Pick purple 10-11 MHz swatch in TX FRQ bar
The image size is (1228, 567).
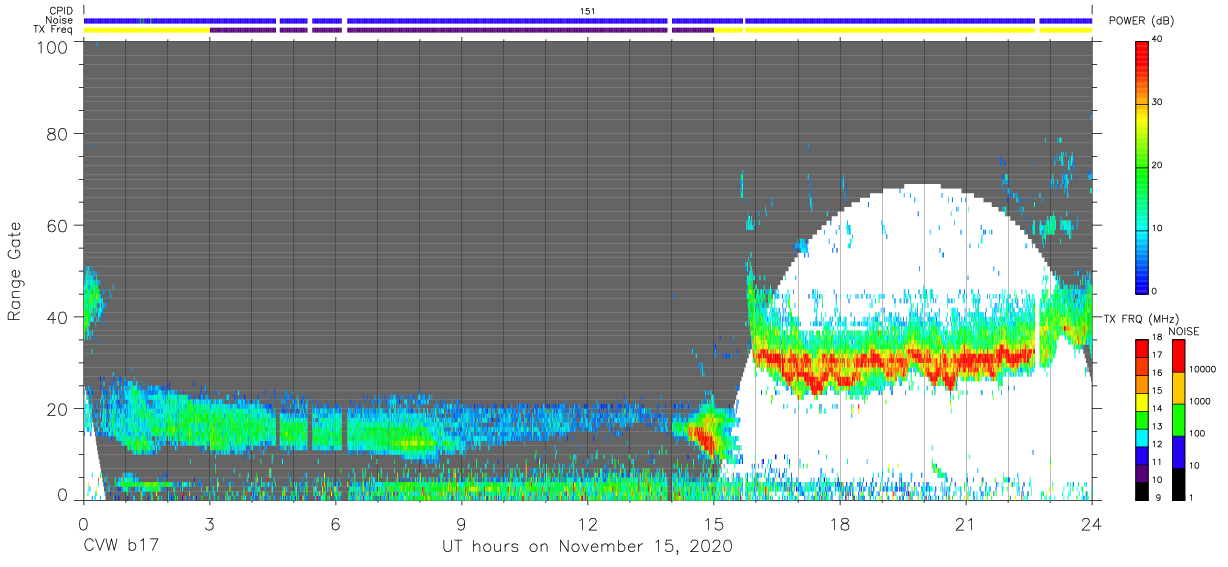1142,472
